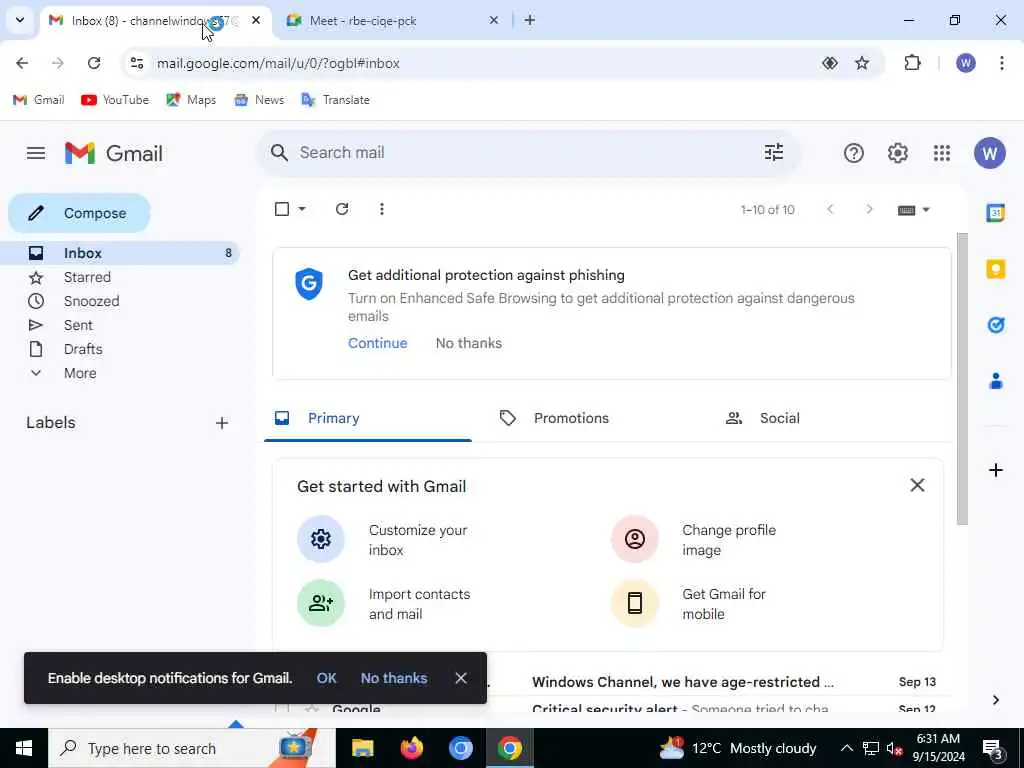Show search options filter icon

pos(774,153)
